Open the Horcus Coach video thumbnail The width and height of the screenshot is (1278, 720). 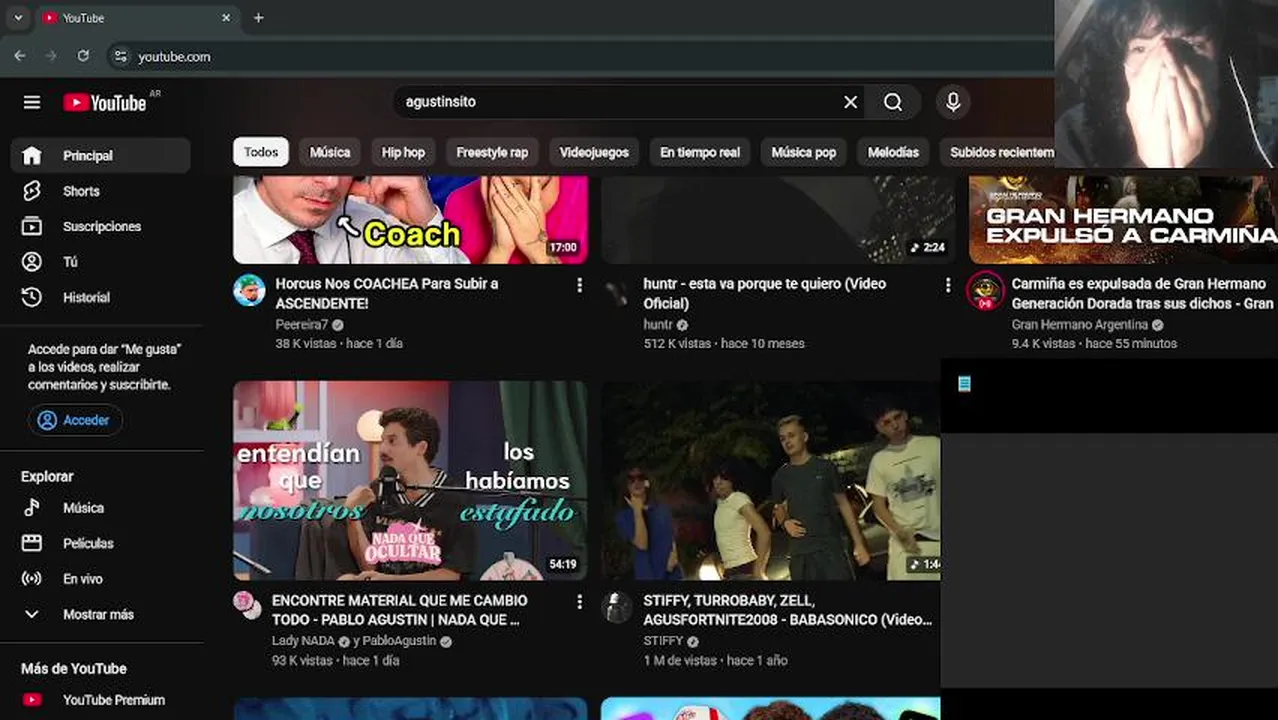[x=410, y=219]
